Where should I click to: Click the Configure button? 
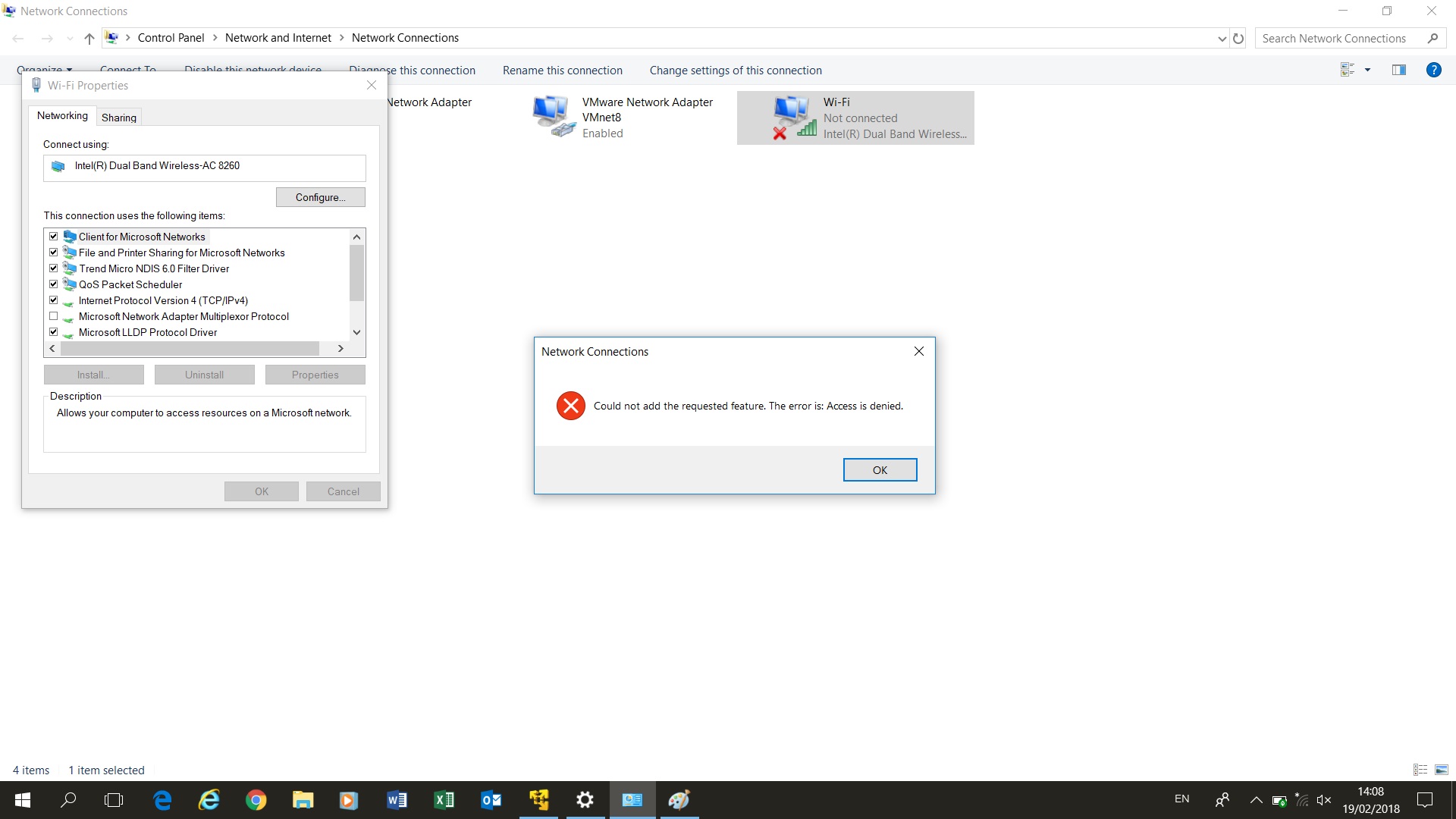pyautogui.click(x=320, y=197)
